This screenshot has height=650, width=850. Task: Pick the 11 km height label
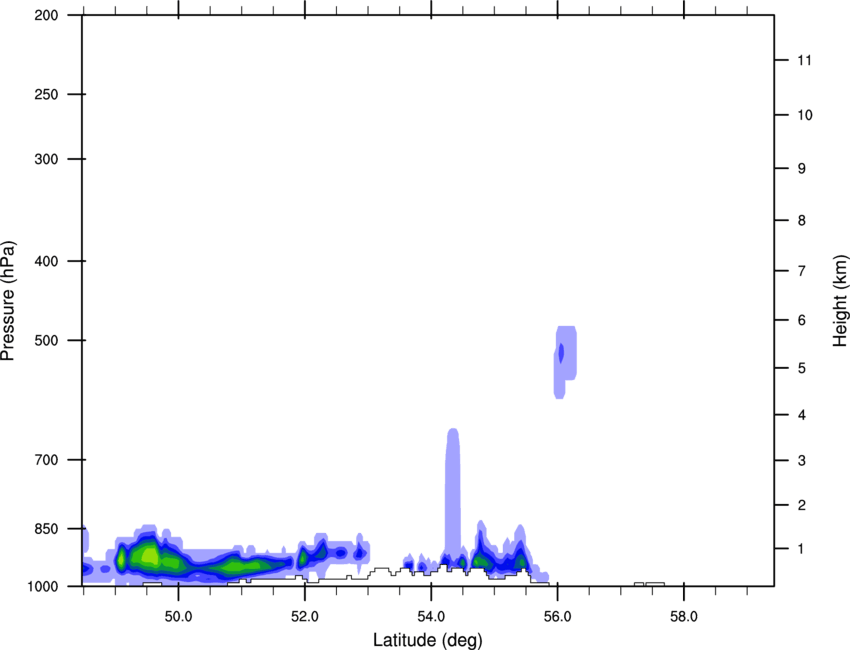(x=804, y=60)
